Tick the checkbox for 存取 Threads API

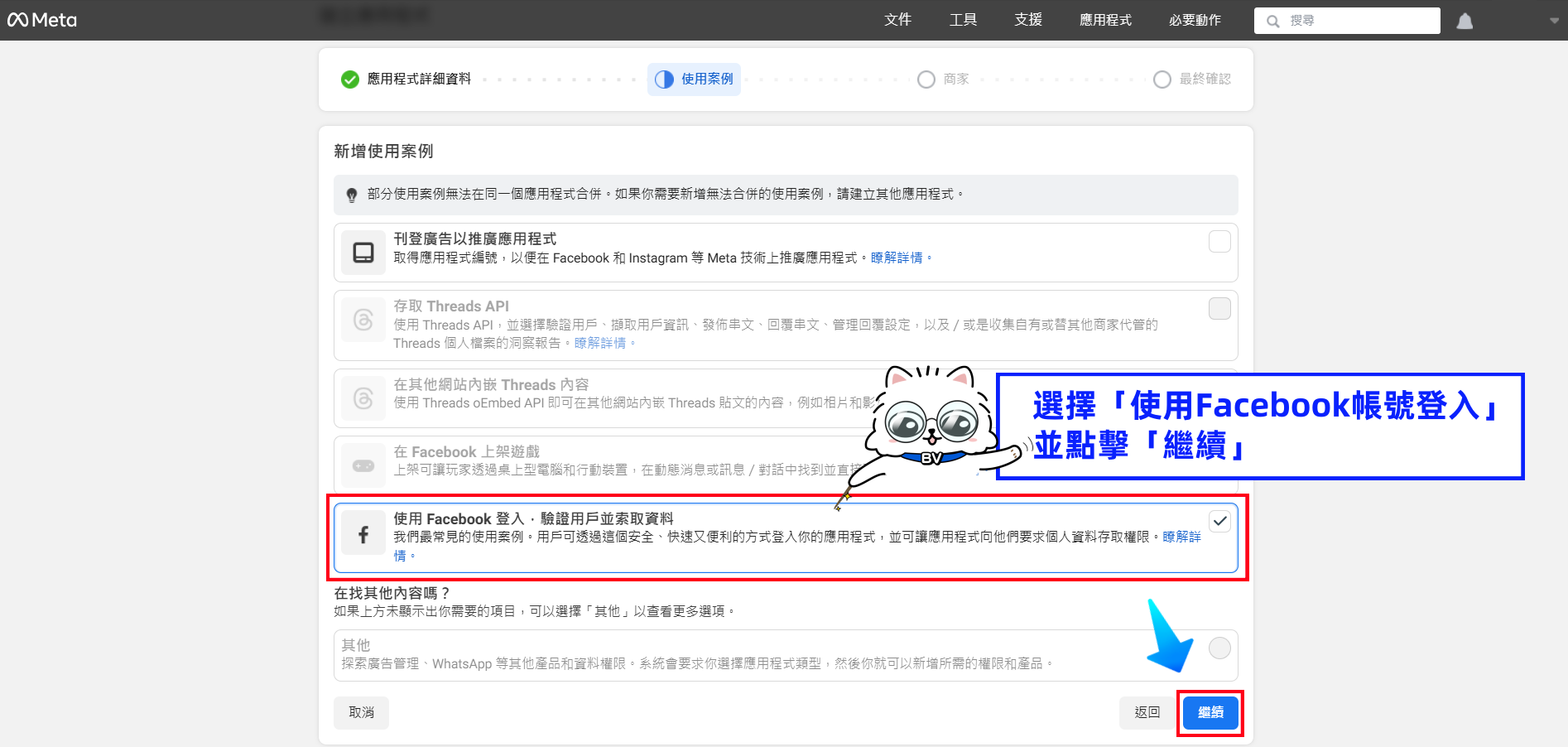pyautogui.click(x=1219, y=308)
